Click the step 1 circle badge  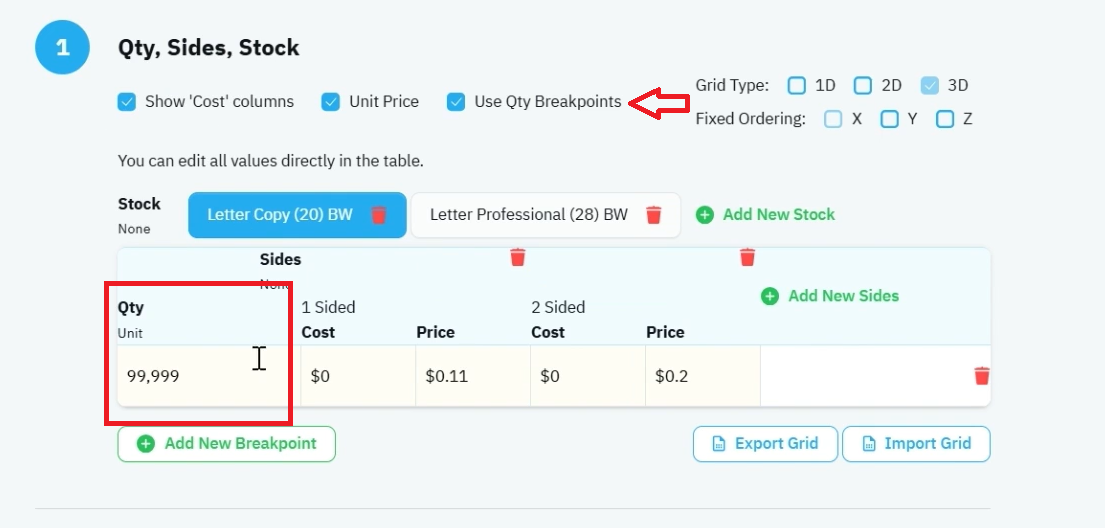point(63,47)
